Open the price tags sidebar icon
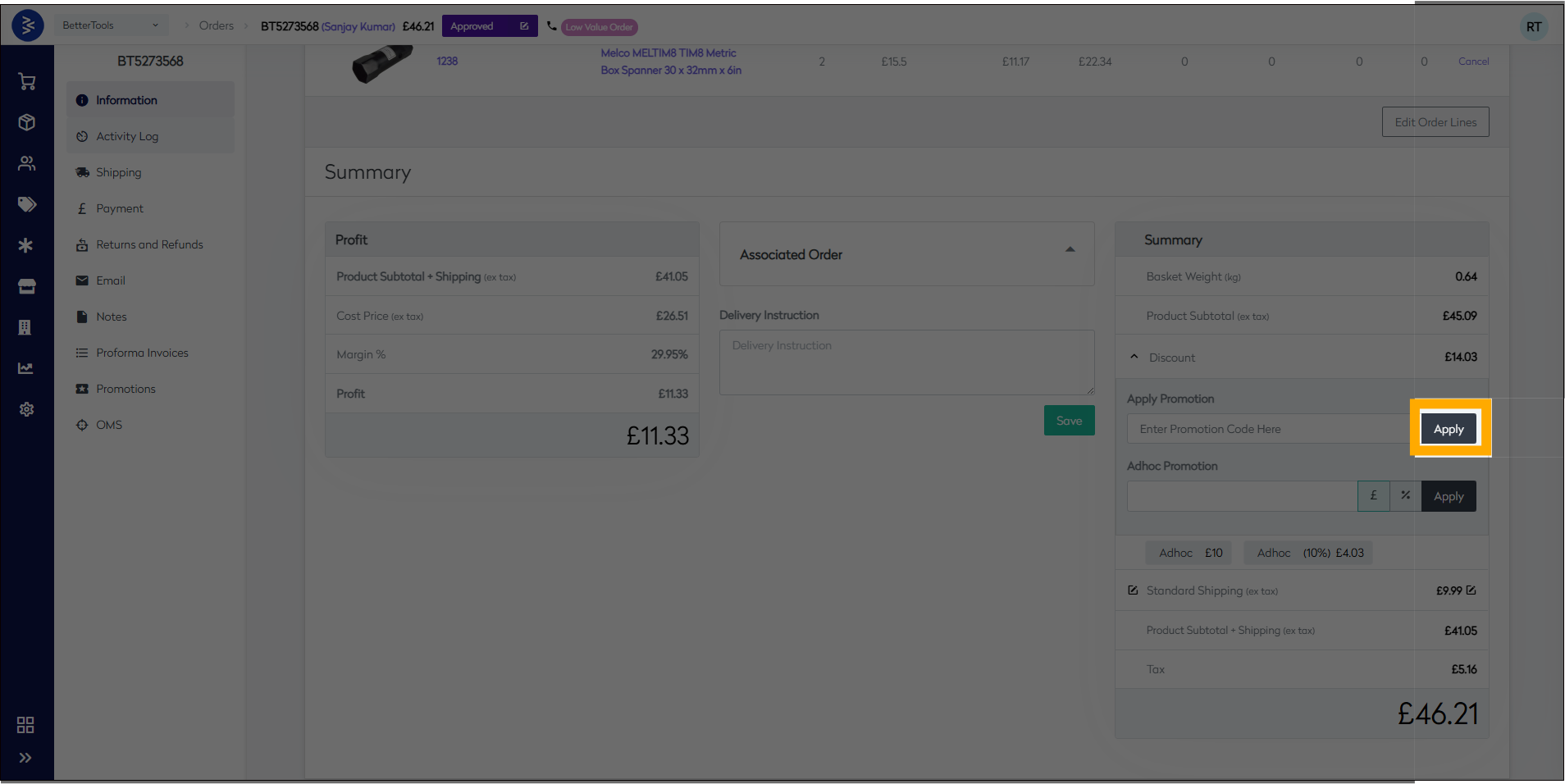This screenshot has height=784, width=1565. point(26,204)
